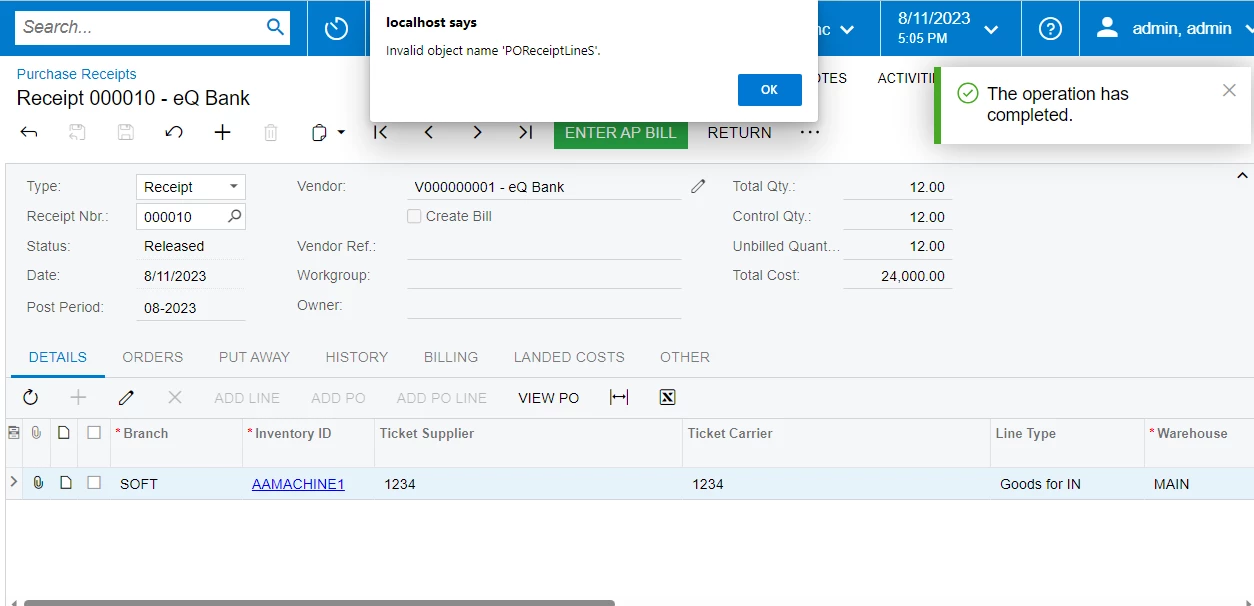
Task: Open the help question mark icon
Action: (x=1050, y=29)
